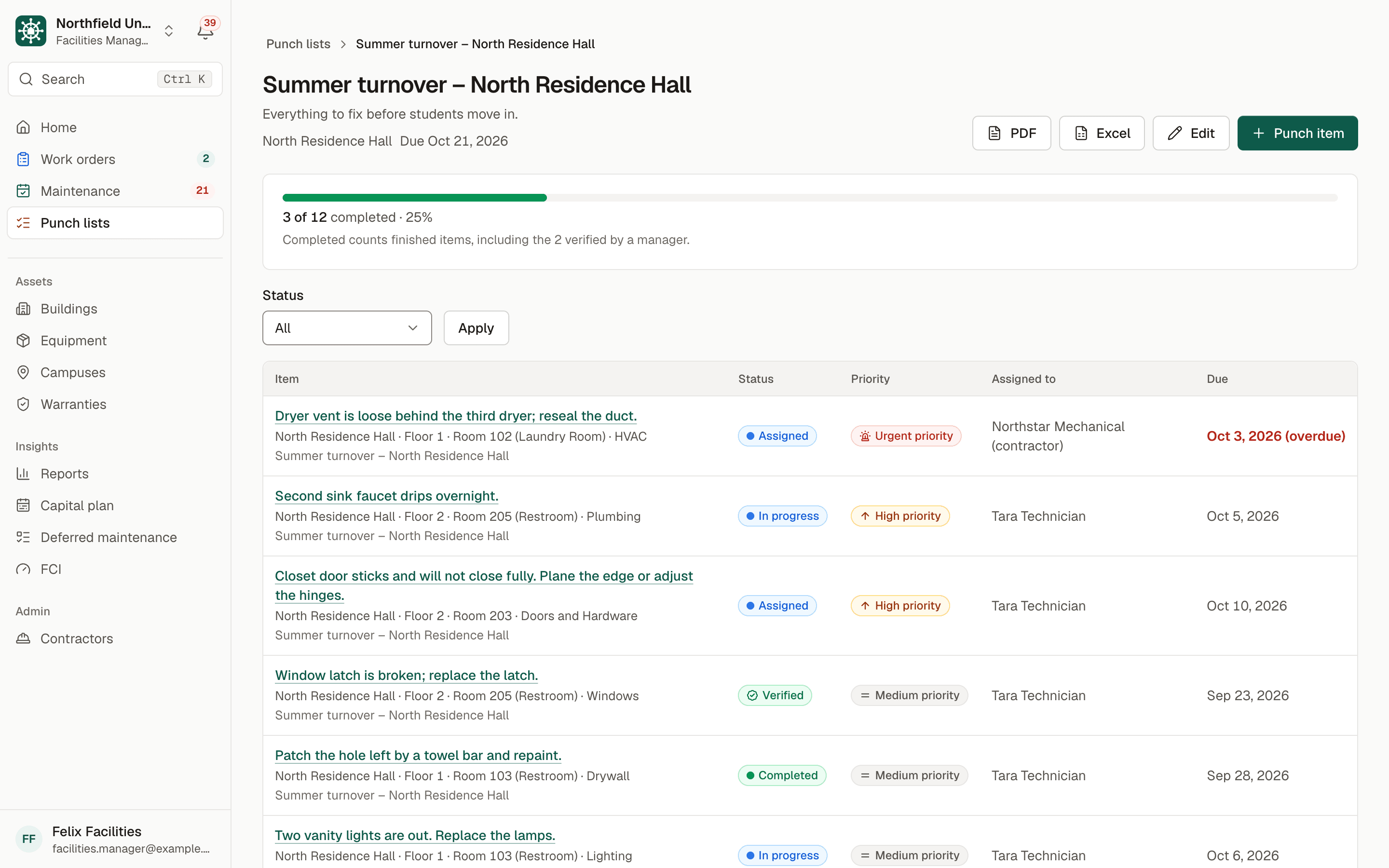Screen dimensions: 1389x868
Task: Click the completion progress bar
Action: click(x=810, y=198)
